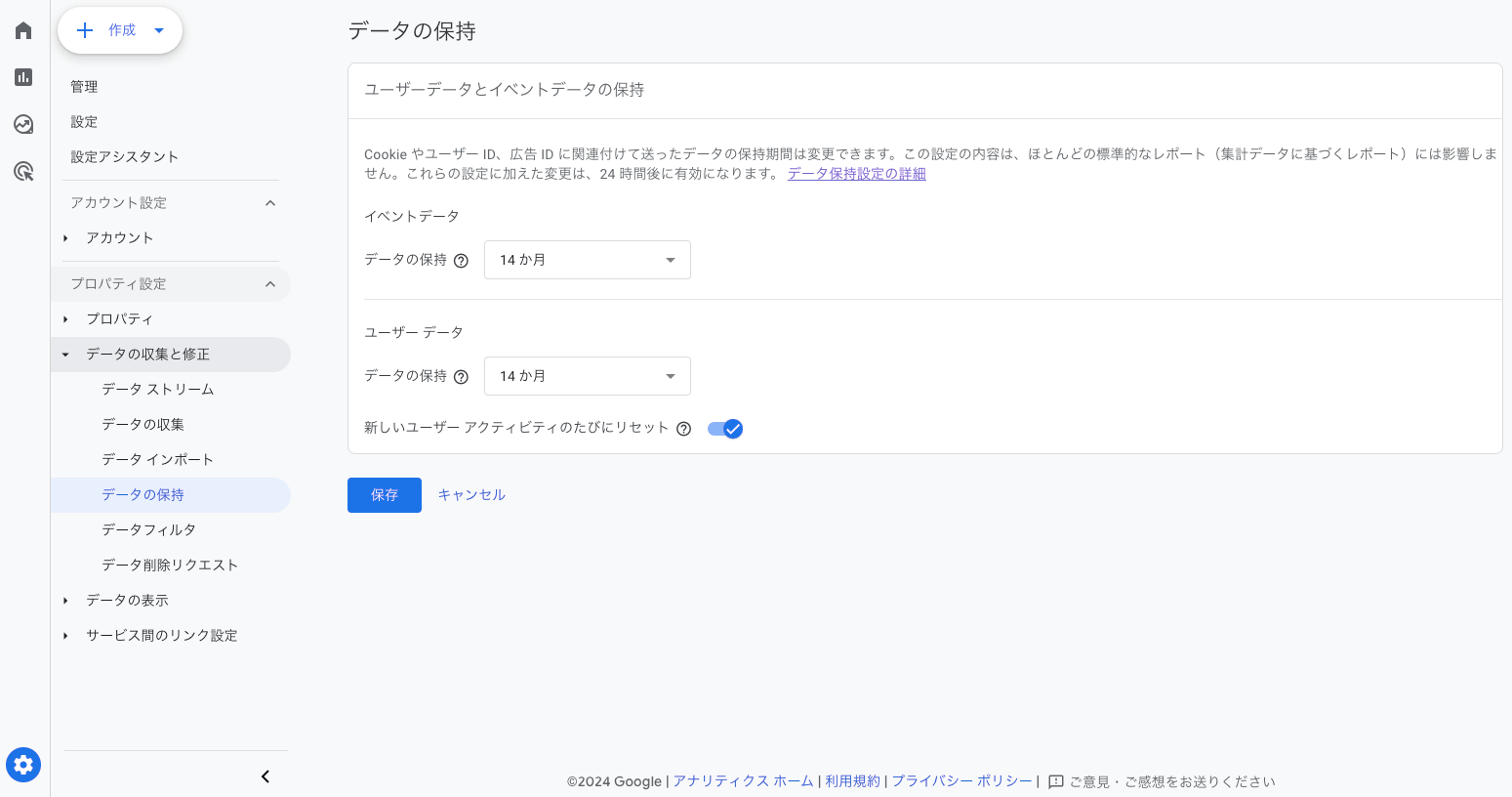Click the feedback icon in footer

click(x=1055, y=781)
